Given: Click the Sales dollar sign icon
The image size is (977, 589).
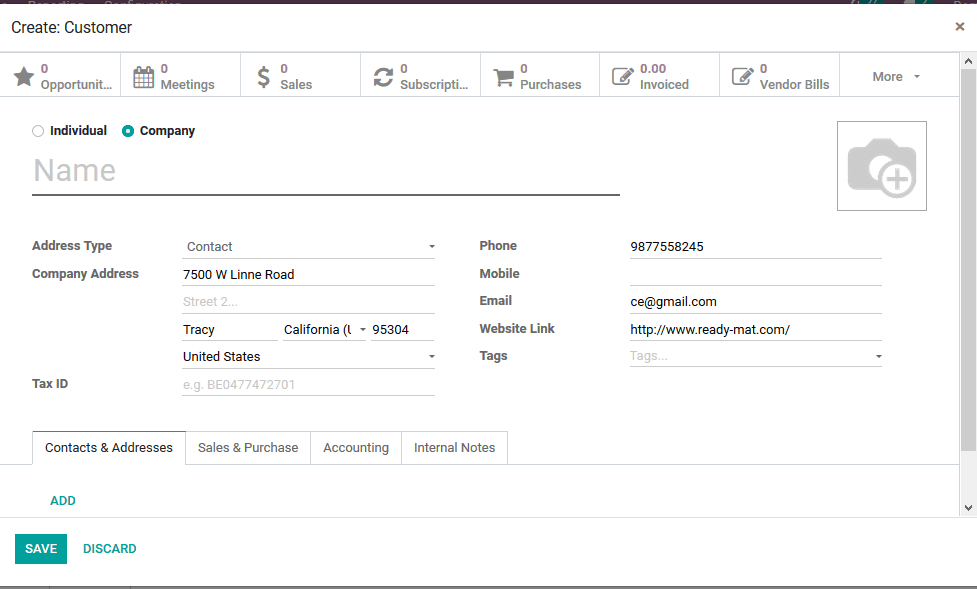Looking at the screenshot, I should [x=264, y=77].
